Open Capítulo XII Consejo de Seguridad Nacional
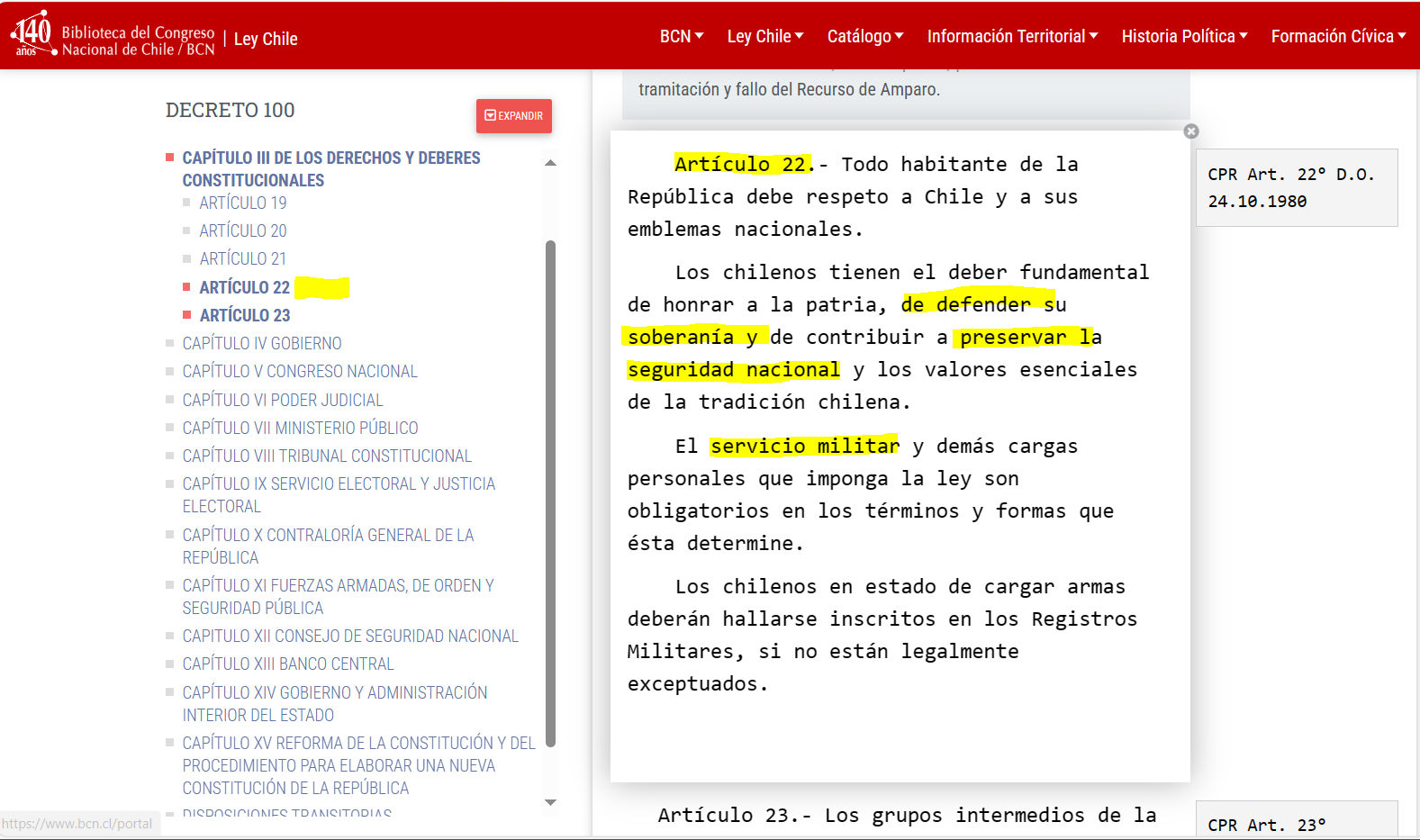This screenshot has width=1420, height=840. [x=350, y=636]
